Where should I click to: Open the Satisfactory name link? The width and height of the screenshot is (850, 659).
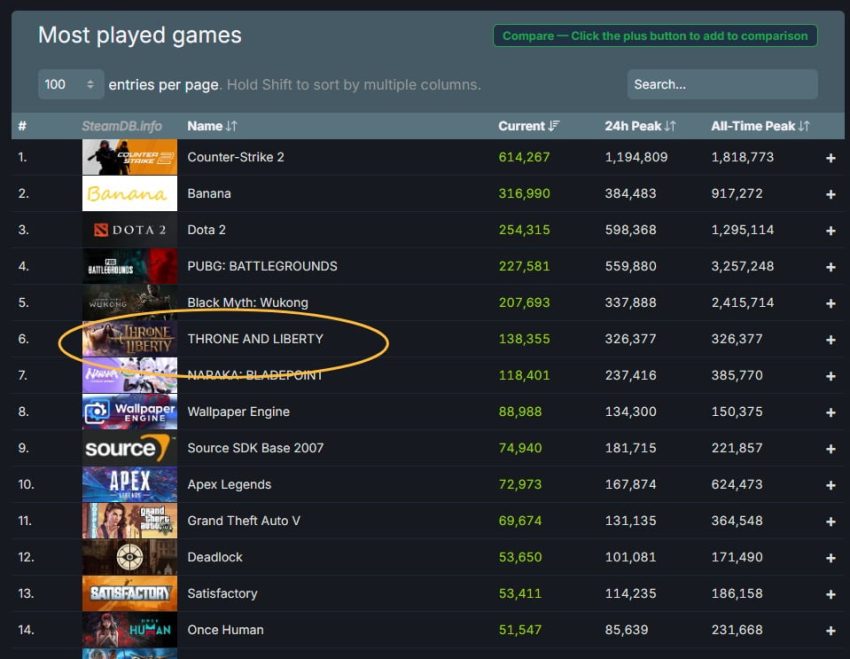pyautogui.click(x=222, y=593)
